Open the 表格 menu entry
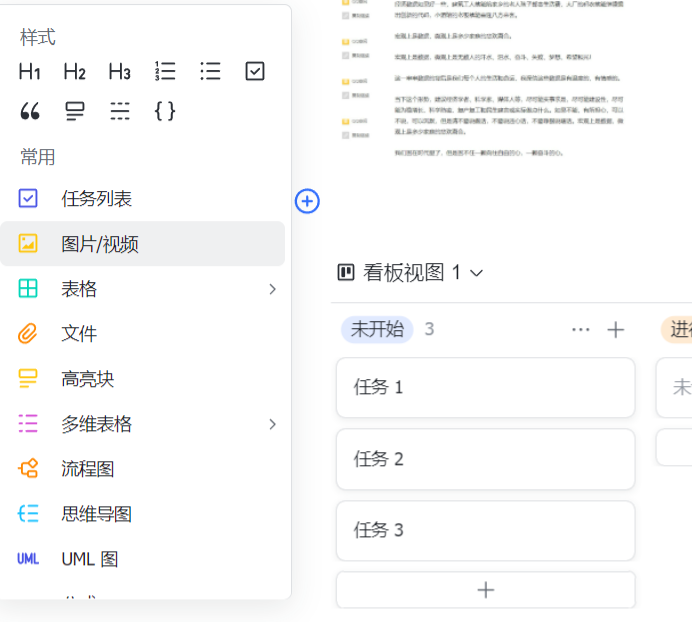 [x=143, y=289]
